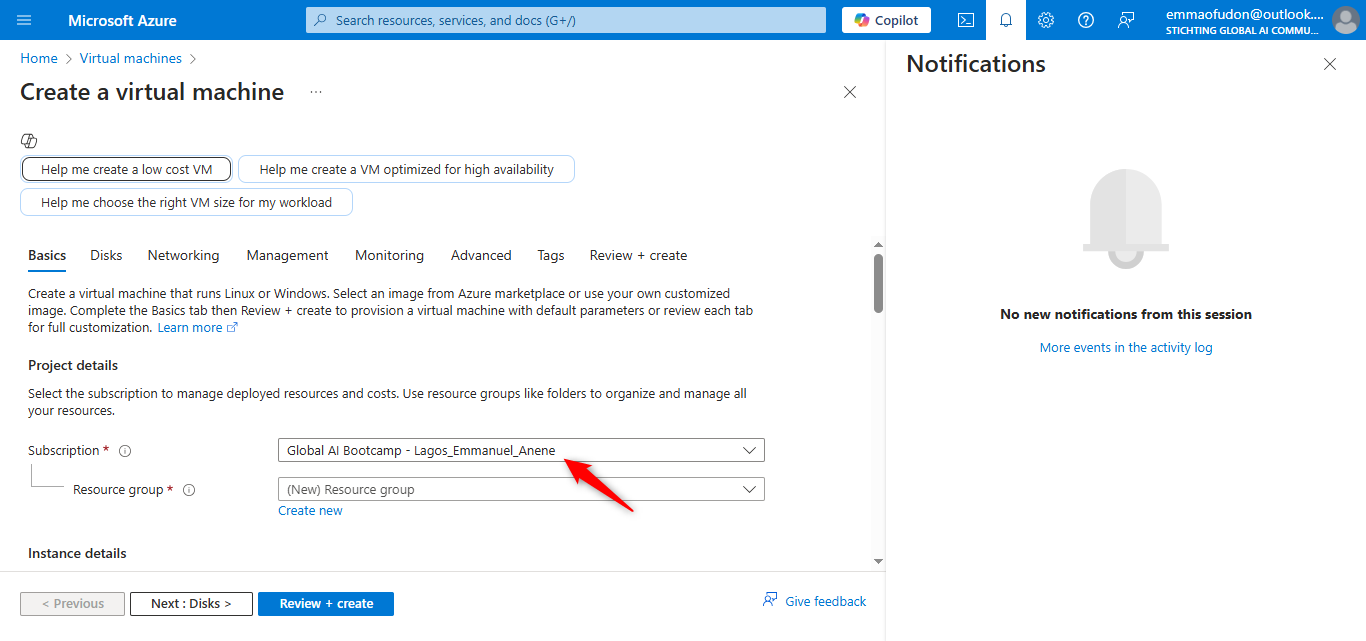Open More events in the activity log

pos(1126,347)
